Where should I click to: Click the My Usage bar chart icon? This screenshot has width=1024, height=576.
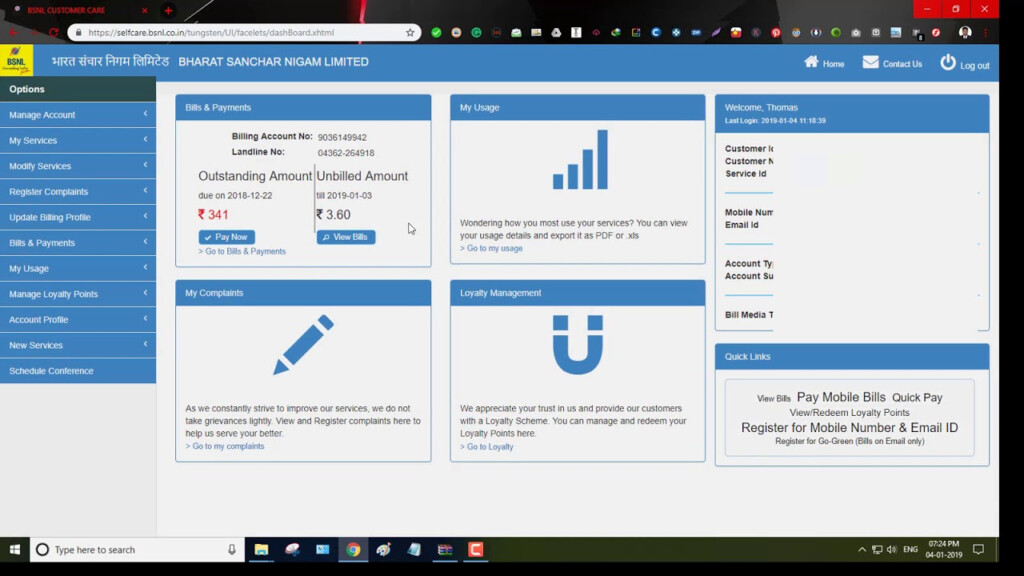(x=580, y=160)
